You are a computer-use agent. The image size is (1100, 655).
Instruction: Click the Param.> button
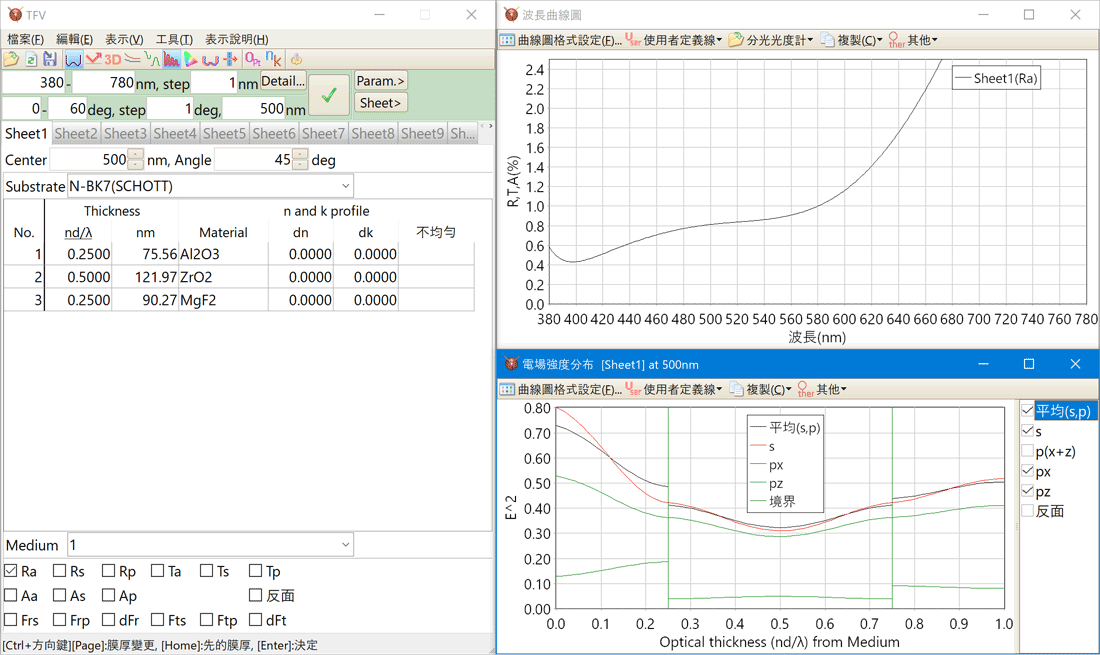pos(381,81)
